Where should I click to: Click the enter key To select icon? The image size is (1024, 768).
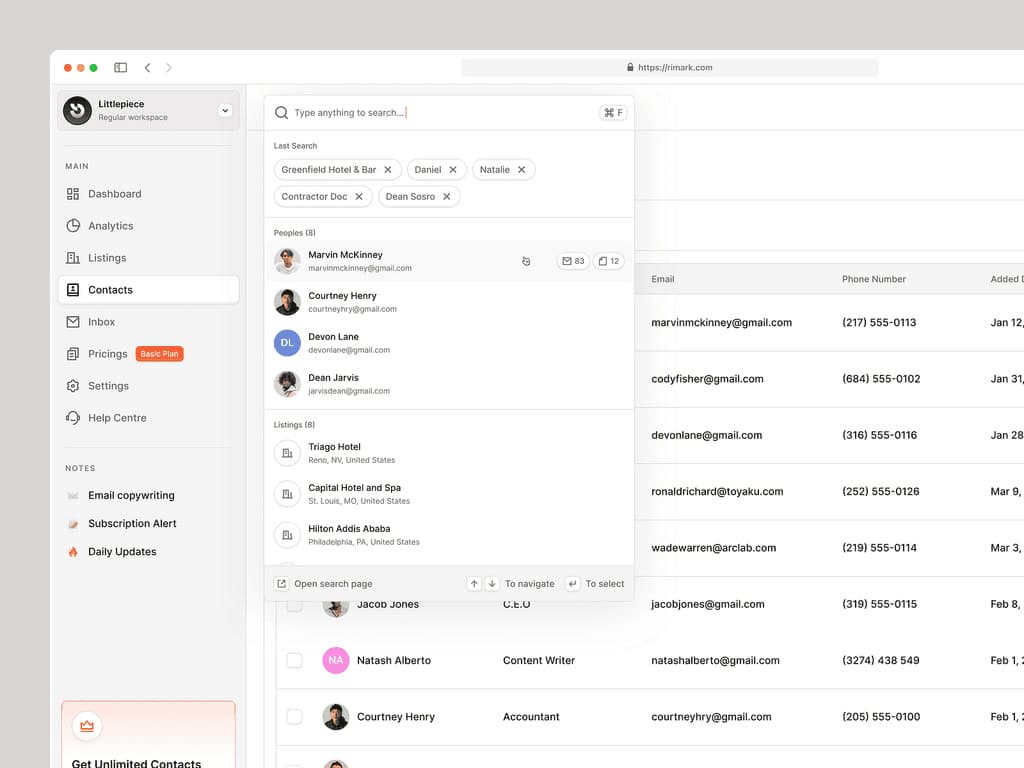coord(572,584)
